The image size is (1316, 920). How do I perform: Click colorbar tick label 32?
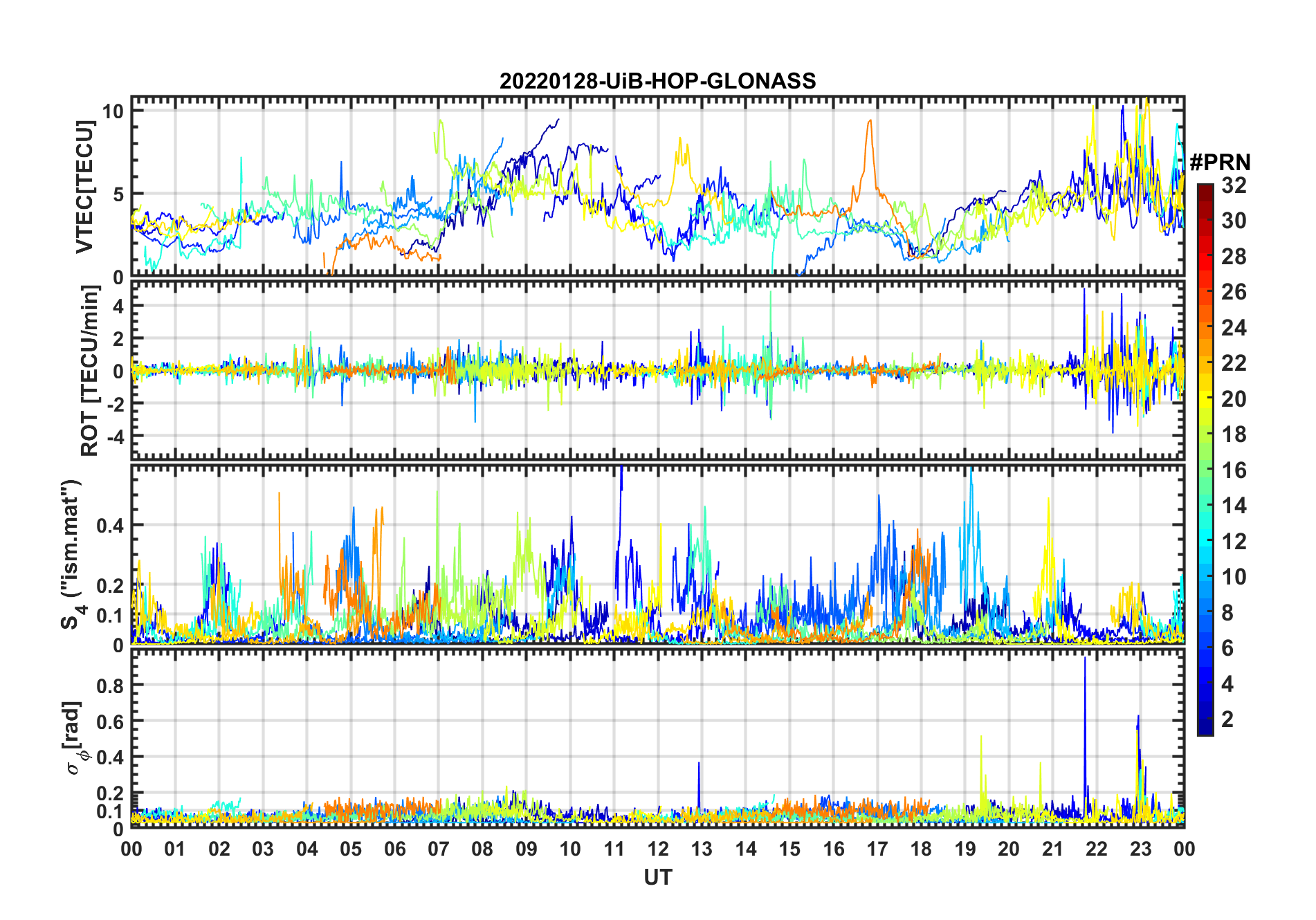(x=1234, y=185)
